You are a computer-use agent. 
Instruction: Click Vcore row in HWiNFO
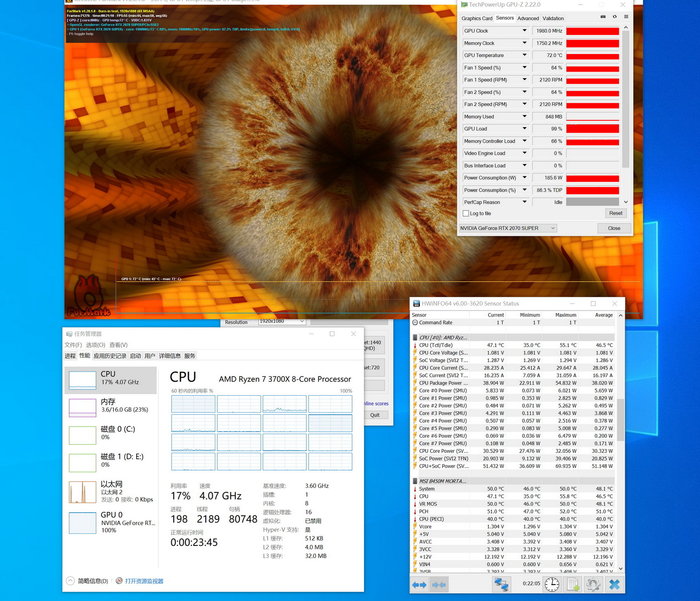click(x=513, y=526)
